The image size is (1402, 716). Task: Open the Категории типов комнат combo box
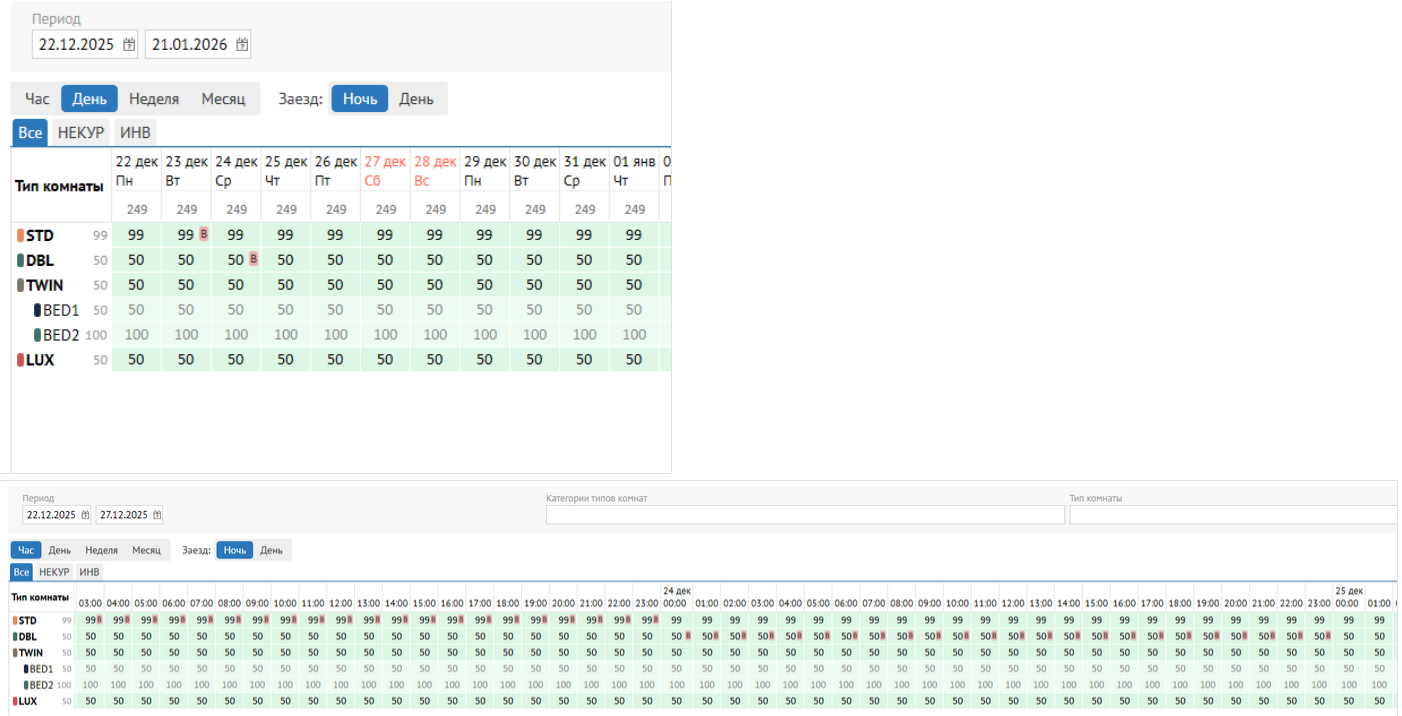point(804,515)
